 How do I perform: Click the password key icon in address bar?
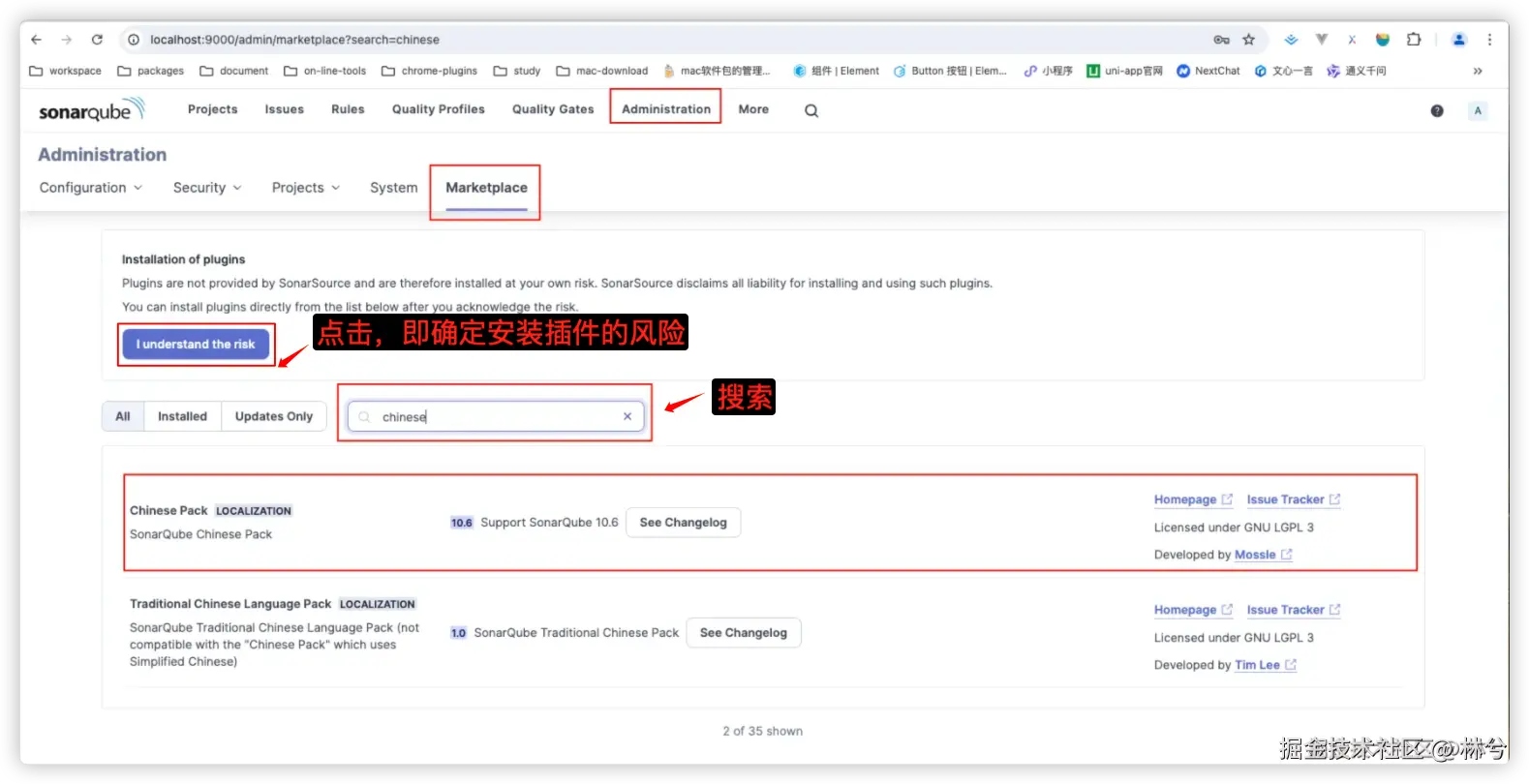[1221, 40]
